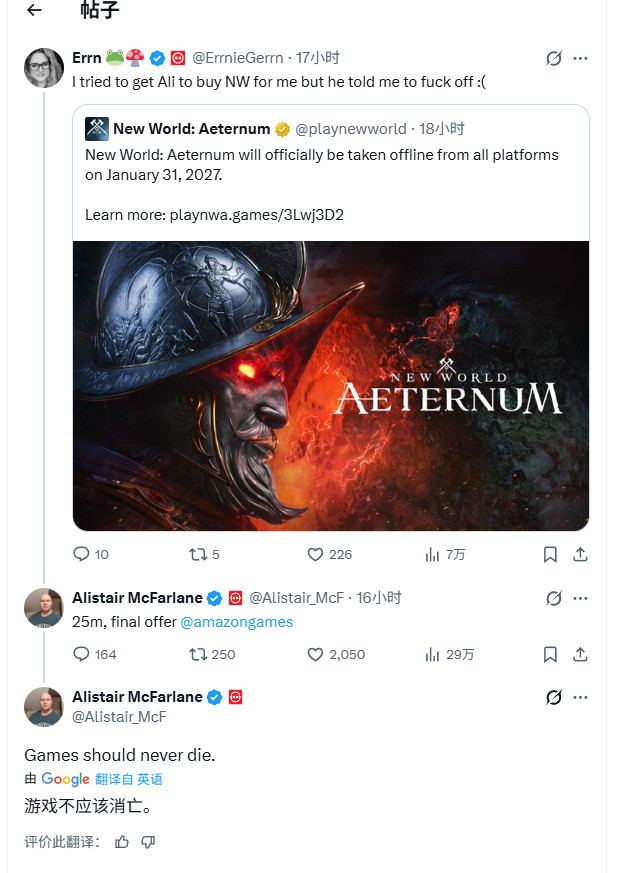Click the back arrow icon
Viewport: 620px width, 873px height.
pyautogui.click(x=35, y=11)
